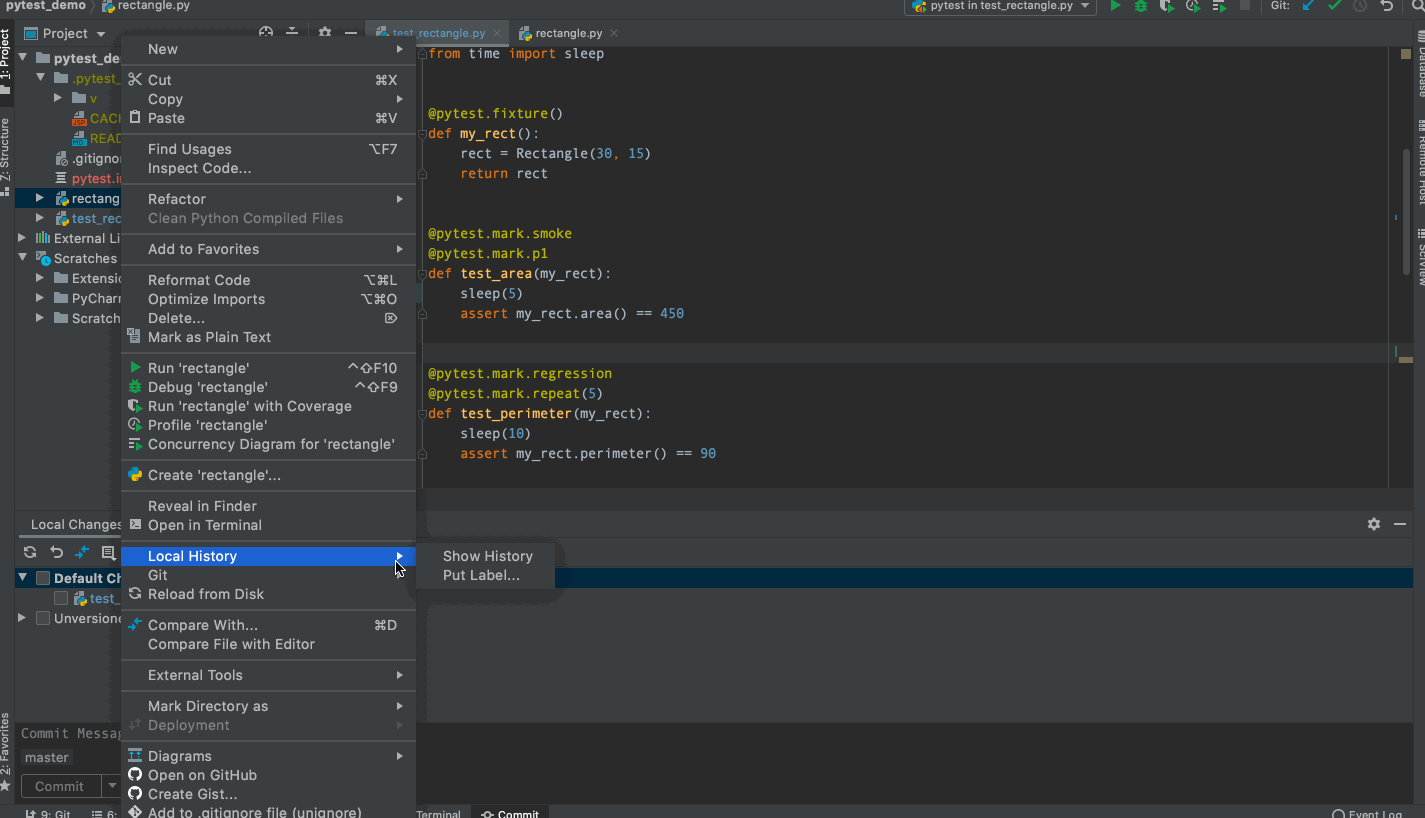The image size is (1425, 818).
Task: Run the pytest configuration with the green play icon
Action: click(1115, 6)
